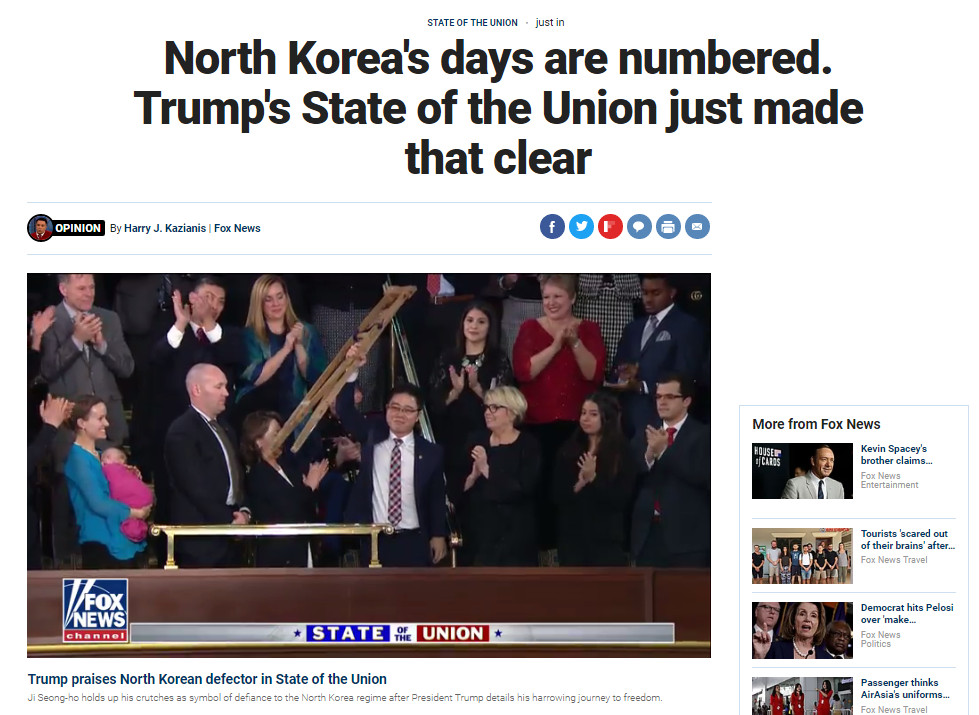Viewport: 979px width, 715px height.
Task: Read 'Tourists scared out of their brains' story
Action: click(x=908, y=540)
